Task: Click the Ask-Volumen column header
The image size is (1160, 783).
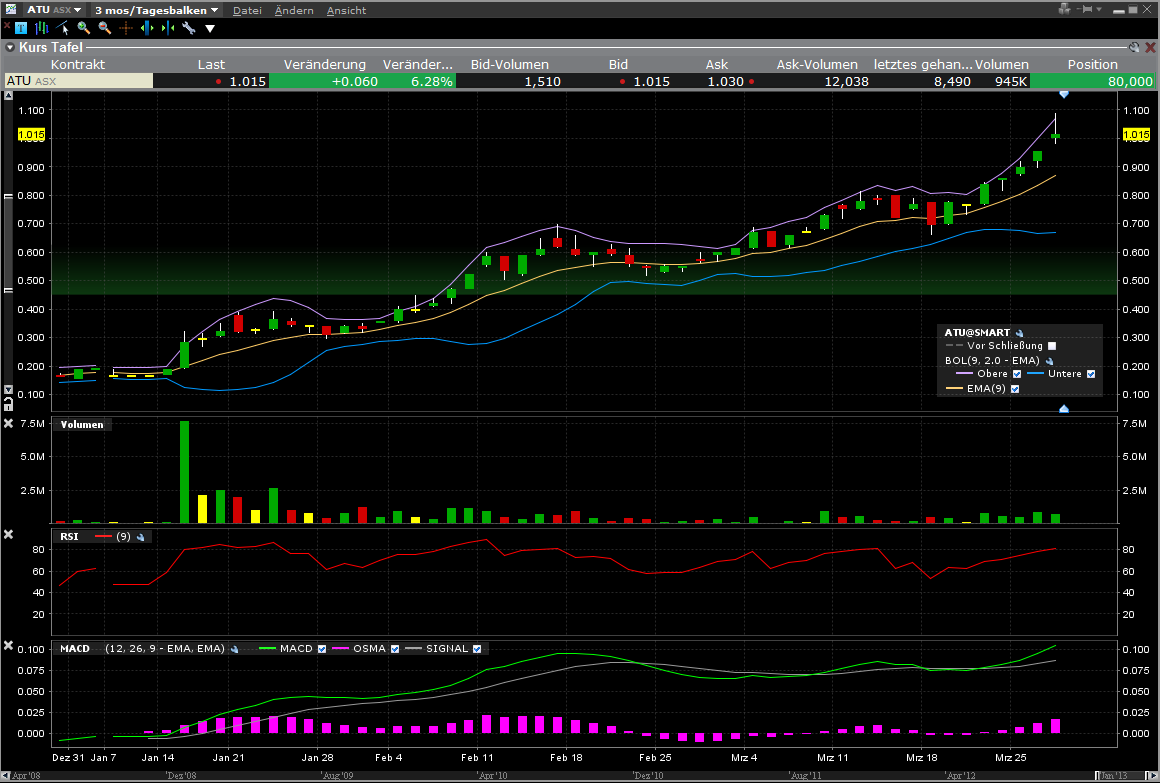Action: 817,64
